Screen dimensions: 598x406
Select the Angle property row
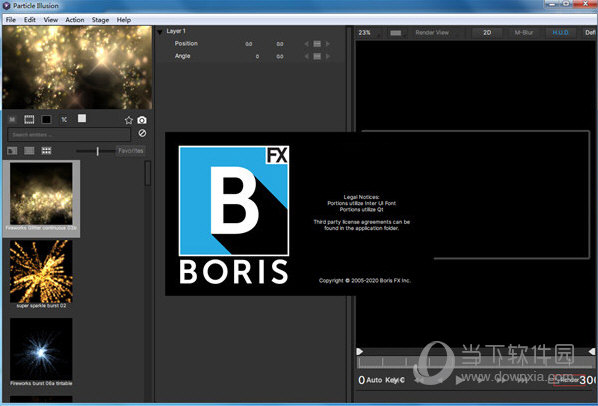pos(250,56)
